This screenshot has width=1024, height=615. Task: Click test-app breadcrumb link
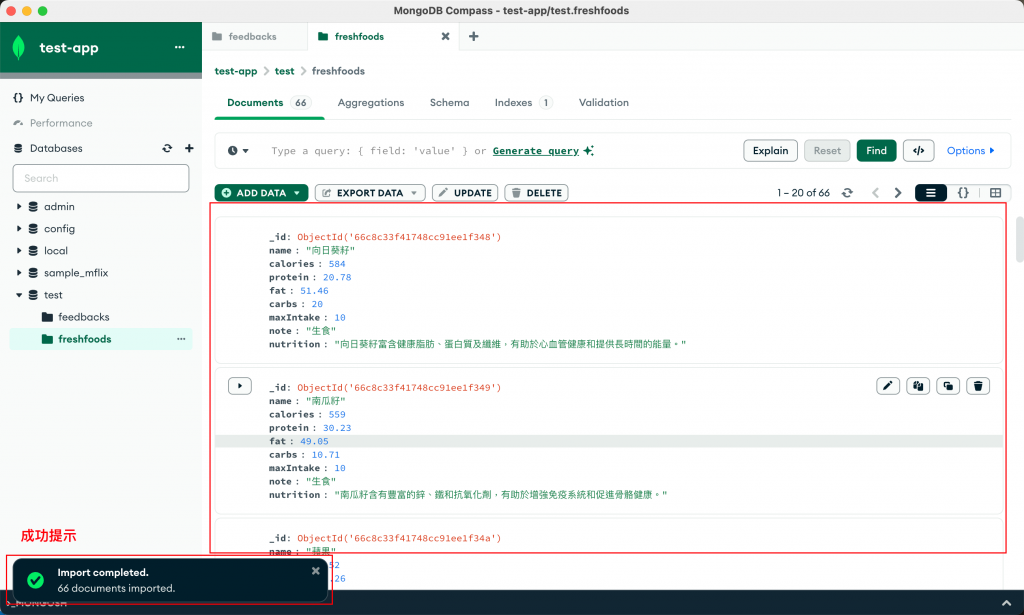[x=236, y=71]
